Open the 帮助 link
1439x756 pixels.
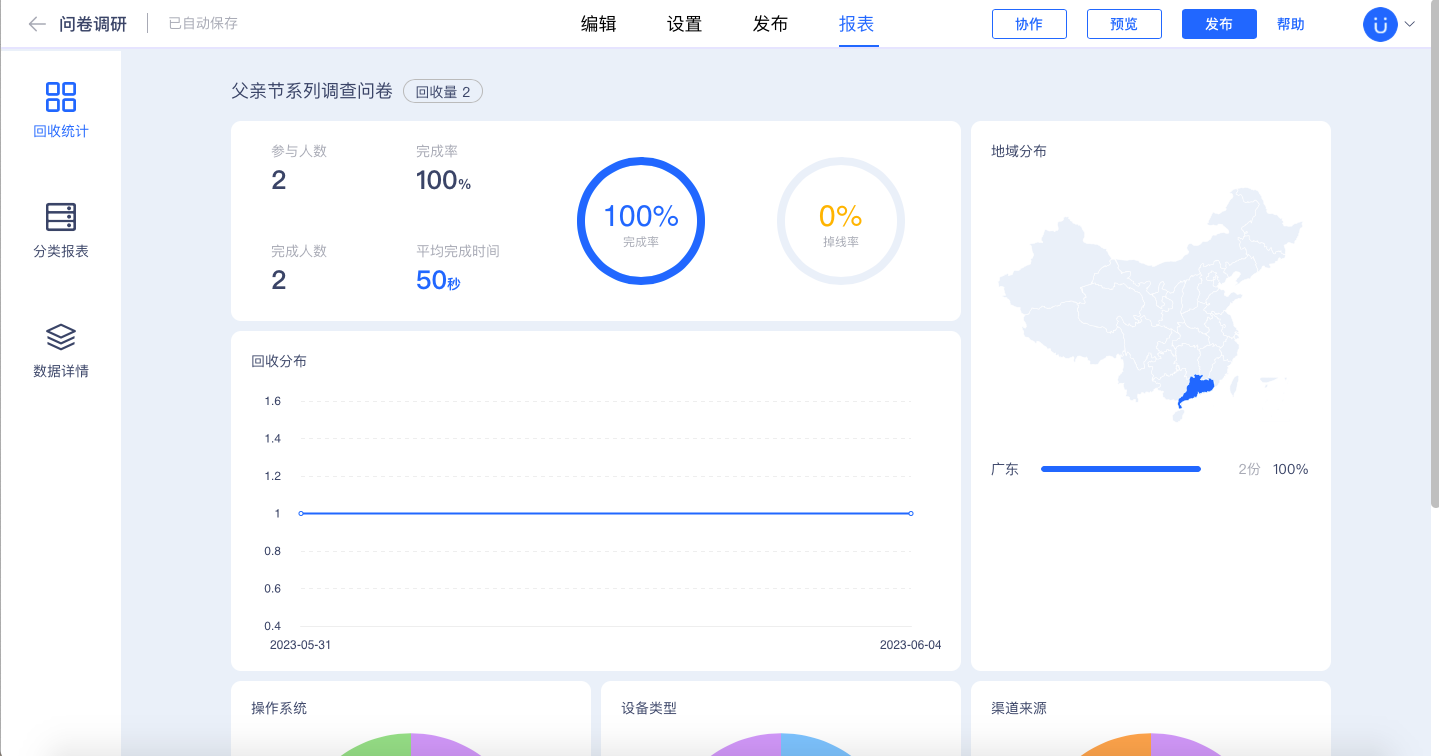pos(1291,24)
